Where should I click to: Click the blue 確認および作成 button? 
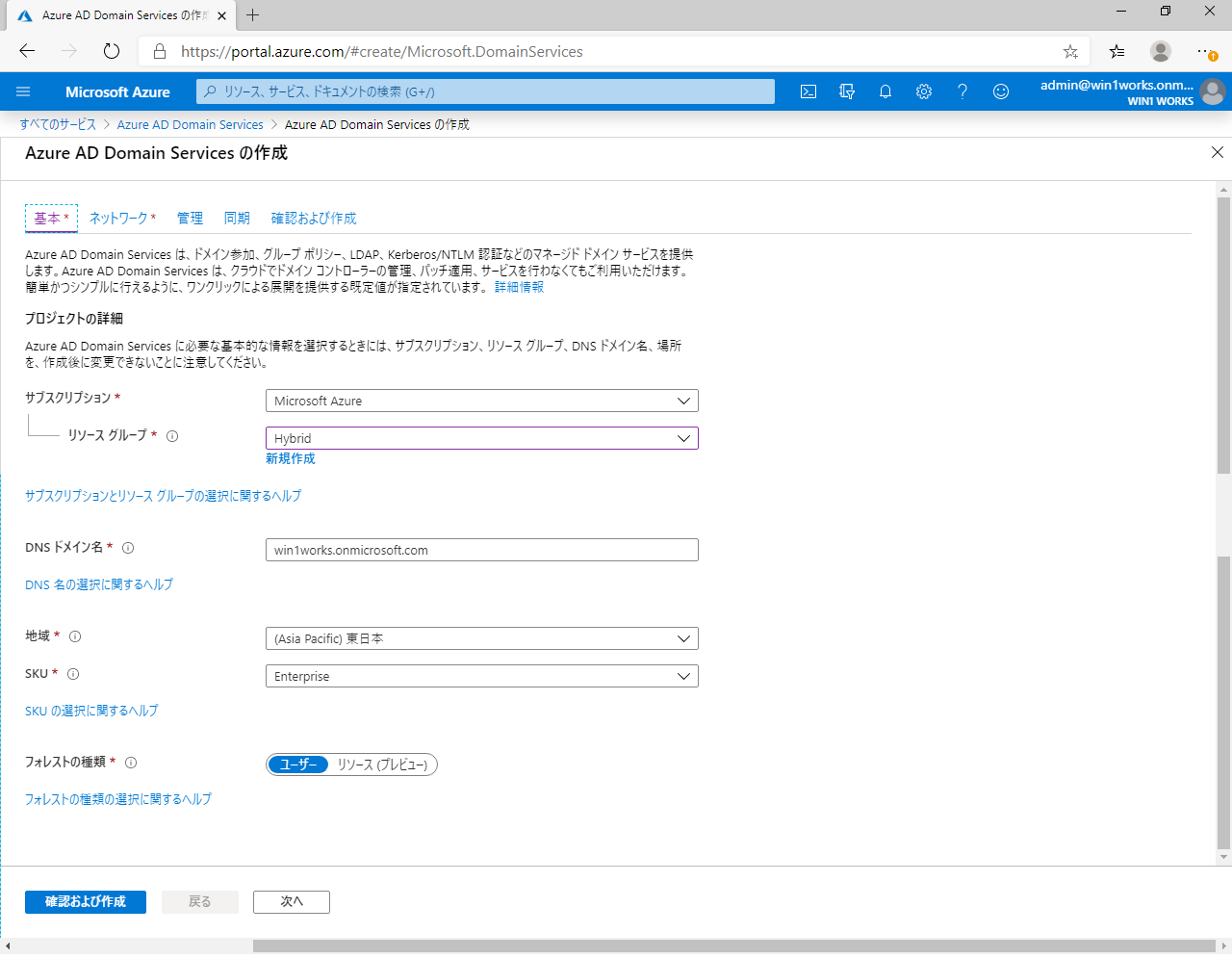pyautogui.click(x=86, y=902)
